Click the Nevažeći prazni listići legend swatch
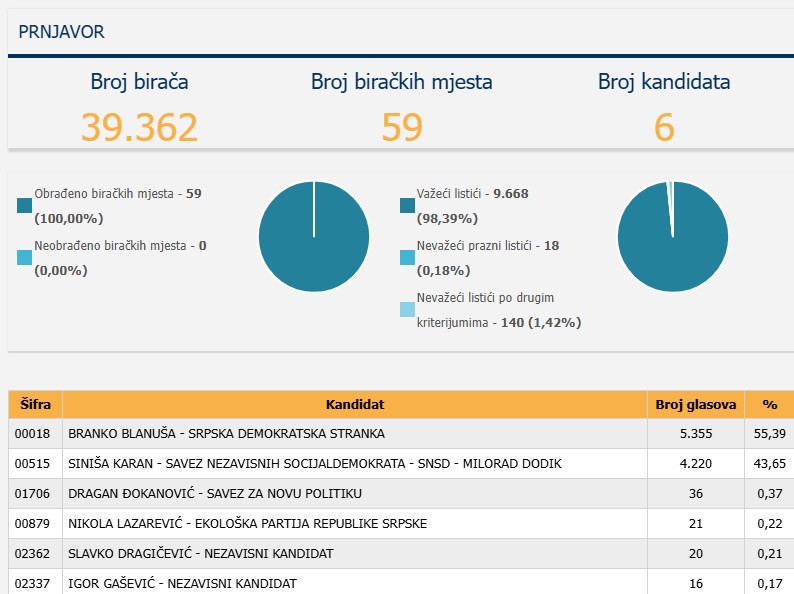Viewport: 794px width, 594px height. point(407,258)
